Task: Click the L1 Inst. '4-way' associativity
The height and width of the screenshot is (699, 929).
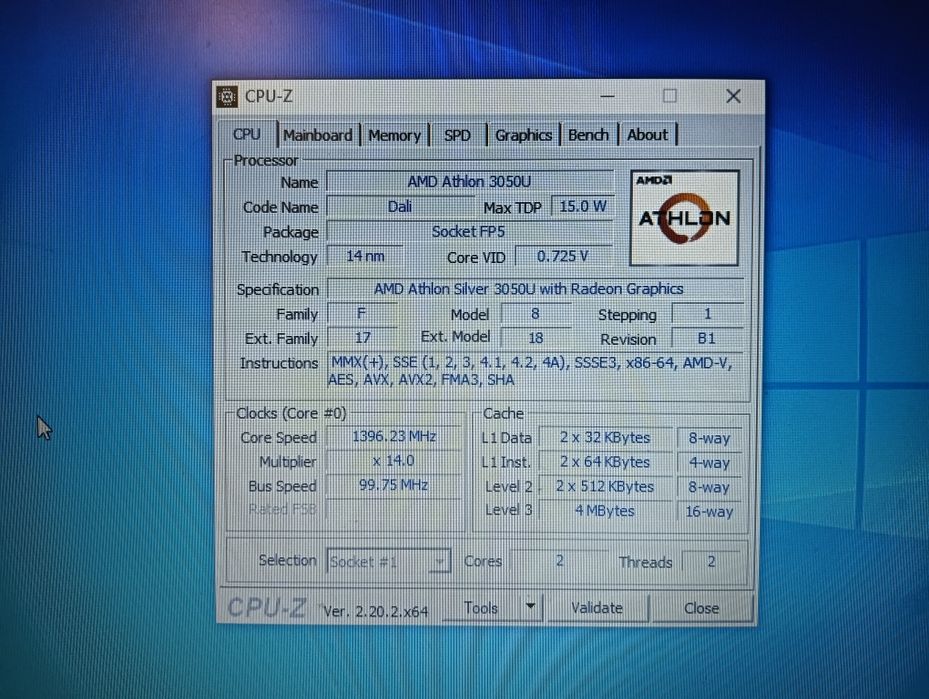Action: tap(709, 463)
